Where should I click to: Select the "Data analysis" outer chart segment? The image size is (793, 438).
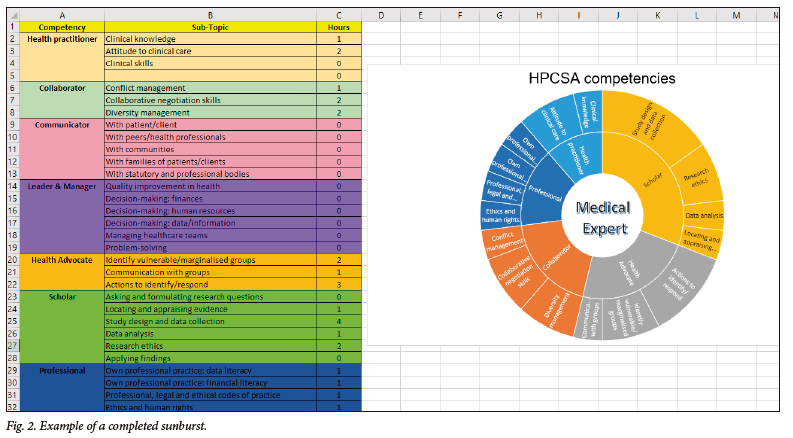pos(705,215)
